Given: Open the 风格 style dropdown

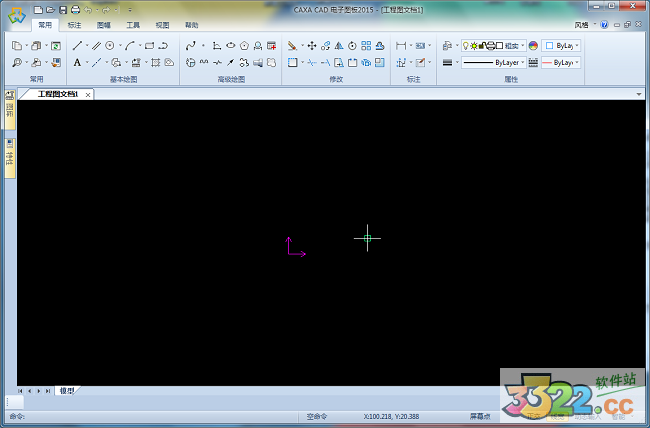Looking at the screenshot, I should [584, 23].
